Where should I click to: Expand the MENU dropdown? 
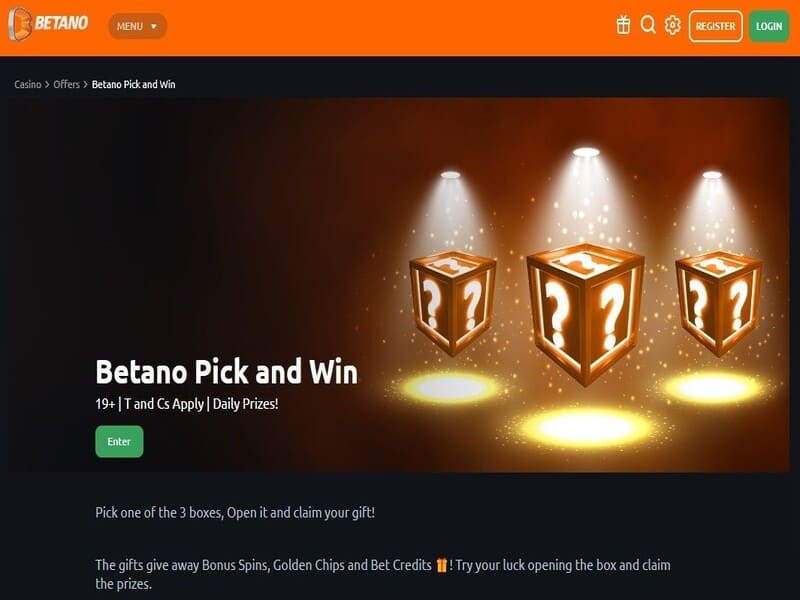(137, 26)
